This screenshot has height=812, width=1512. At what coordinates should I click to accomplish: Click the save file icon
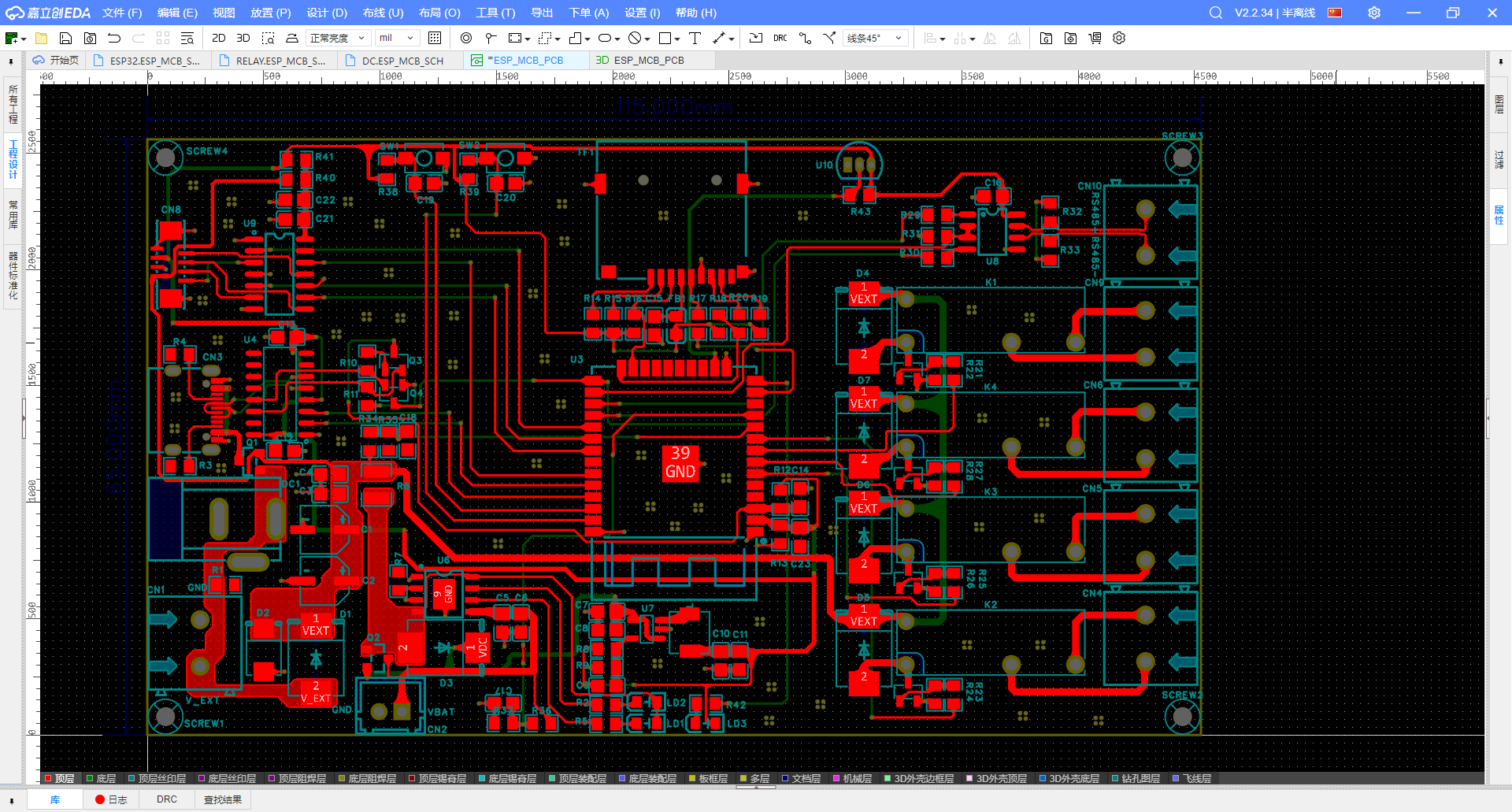pyautogui.click(x=65, y=38)
